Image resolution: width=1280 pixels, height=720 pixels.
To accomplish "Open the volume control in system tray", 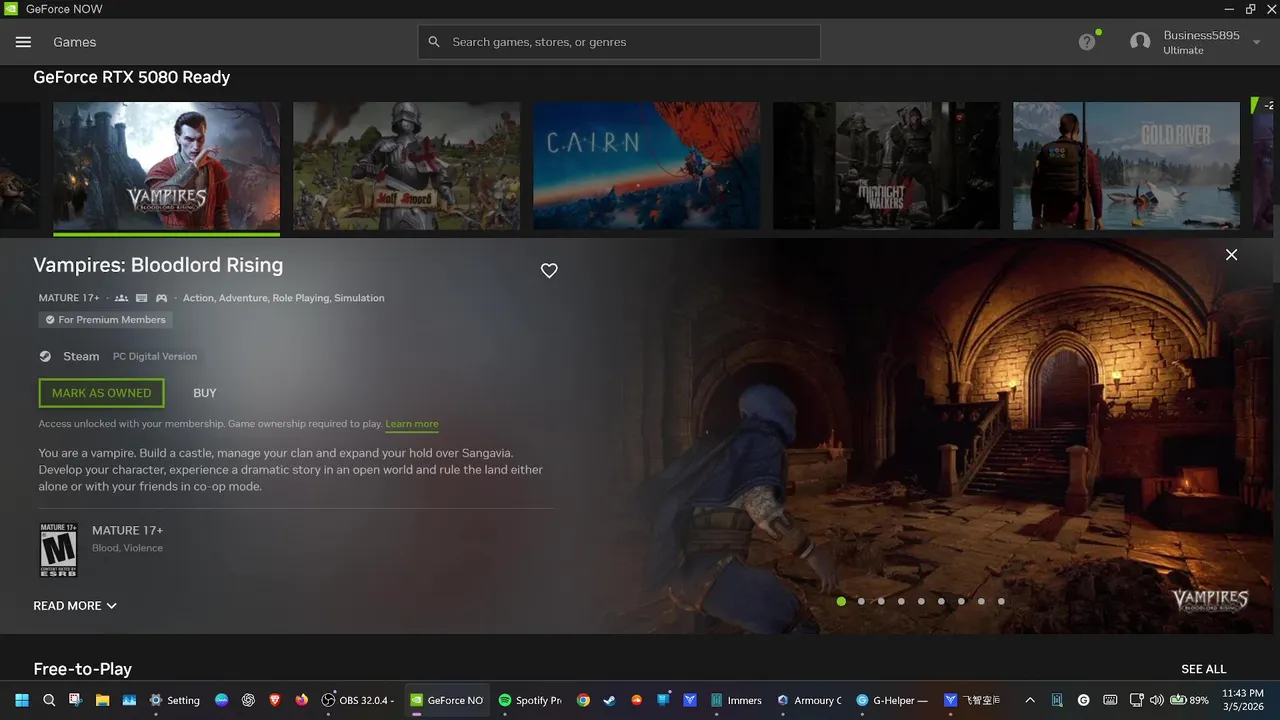I will (x=1157, y=700).
